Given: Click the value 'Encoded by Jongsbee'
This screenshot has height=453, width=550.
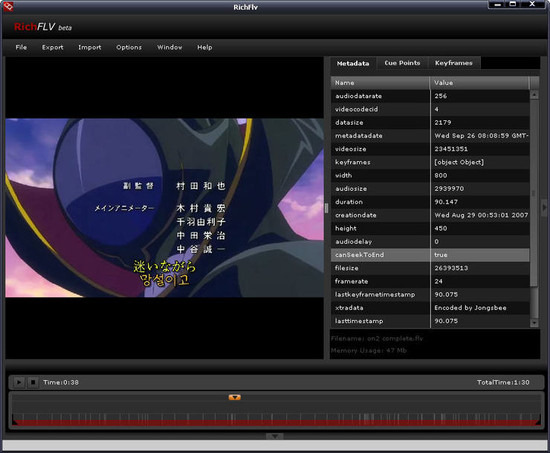Looking at the screenshot, I should [x=470, y=308].
